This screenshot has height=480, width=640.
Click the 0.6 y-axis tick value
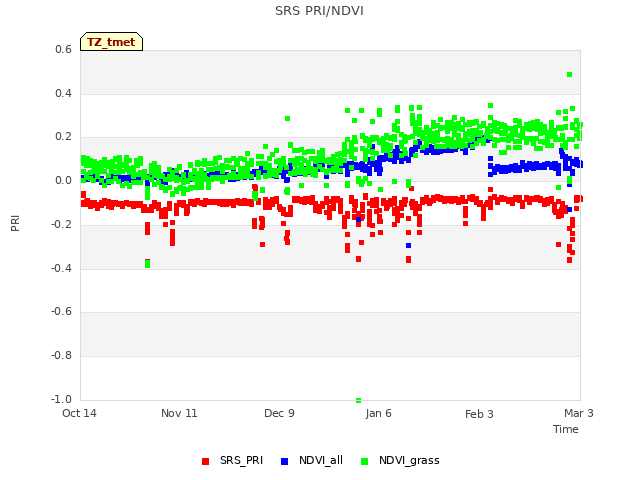click(63, 49)
